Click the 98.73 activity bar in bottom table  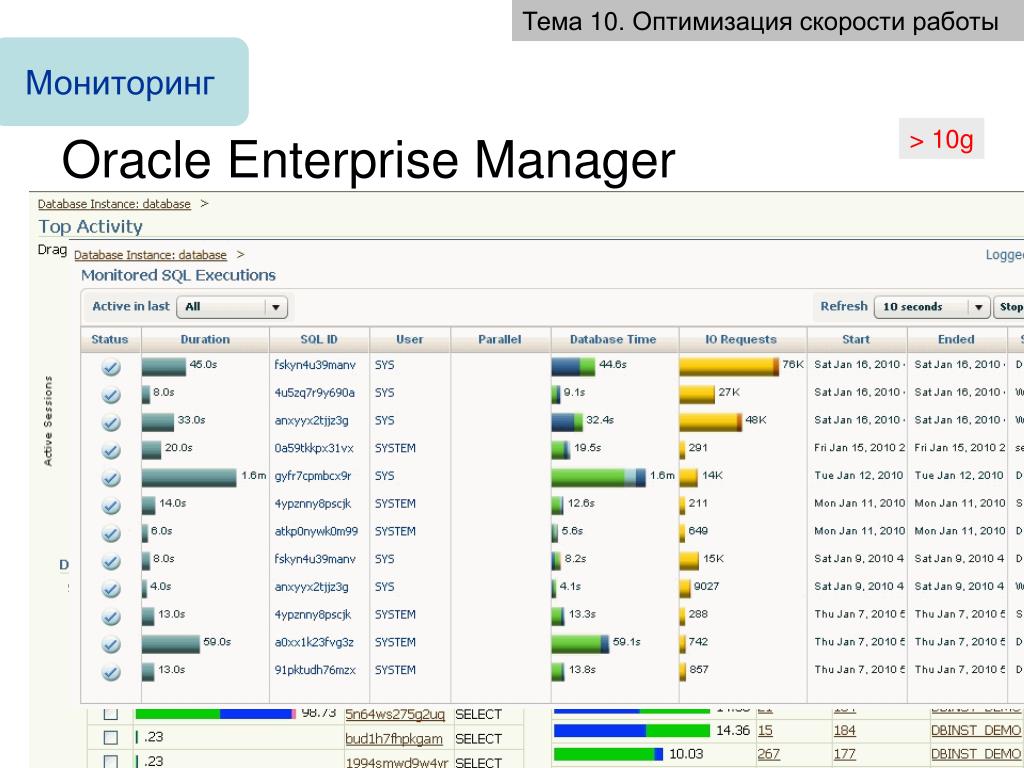click(216, 713)
